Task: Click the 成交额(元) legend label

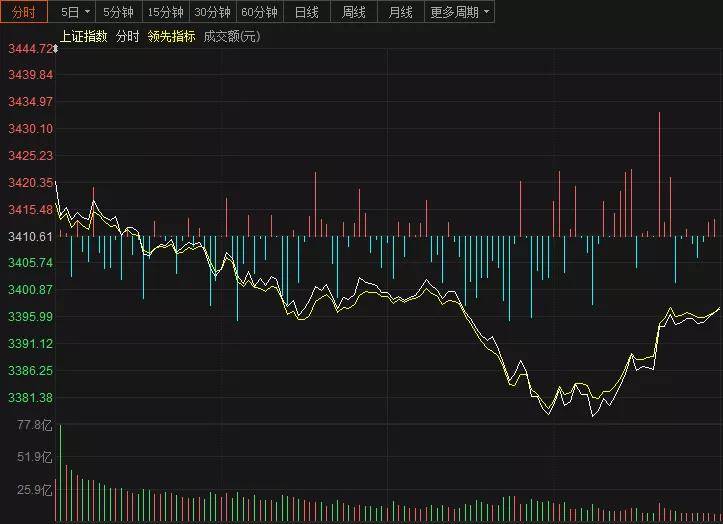Action: (x=231, y=36)
